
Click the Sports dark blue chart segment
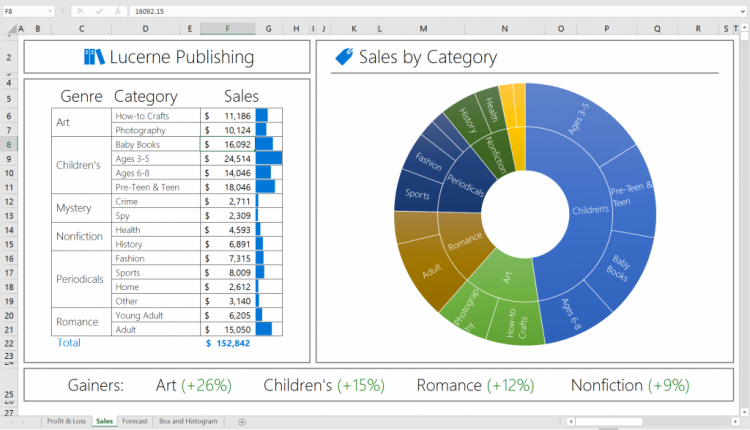(416, 192)
